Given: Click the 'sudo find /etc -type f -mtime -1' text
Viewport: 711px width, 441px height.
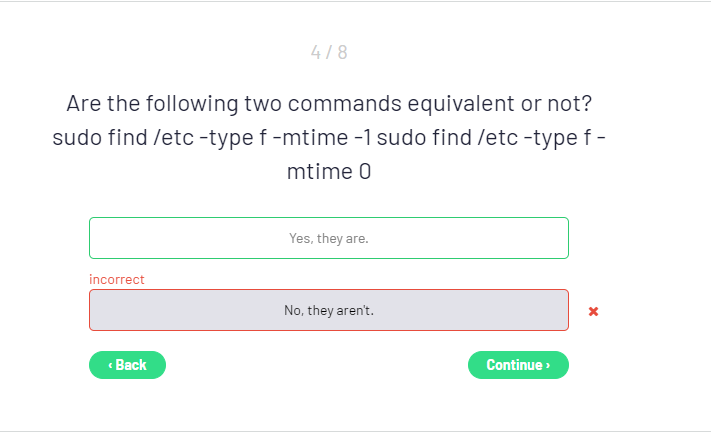Looking at the screenshot, I should pos(212,137).
